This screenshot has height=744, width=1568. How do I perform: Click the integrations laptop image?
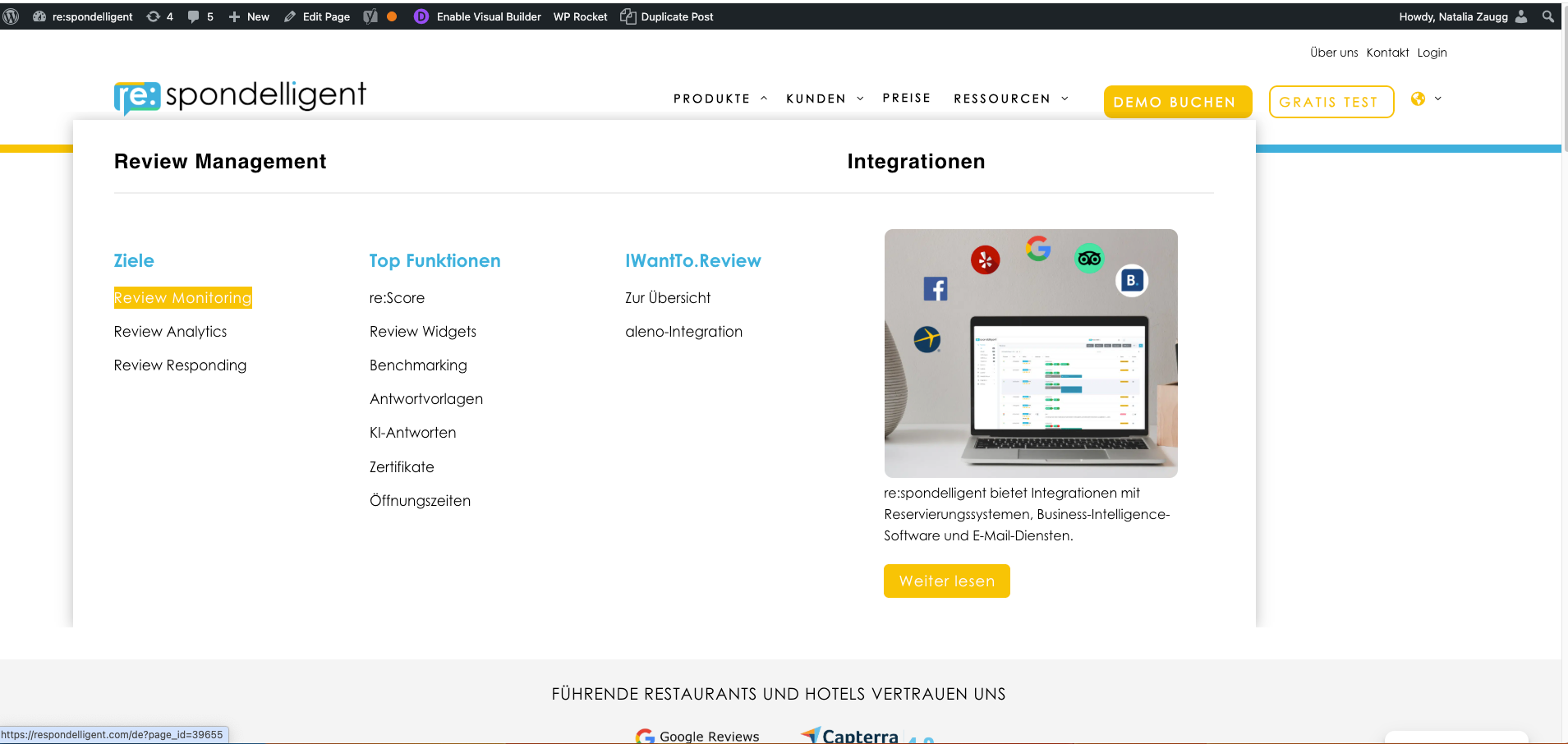(1031, 353)
